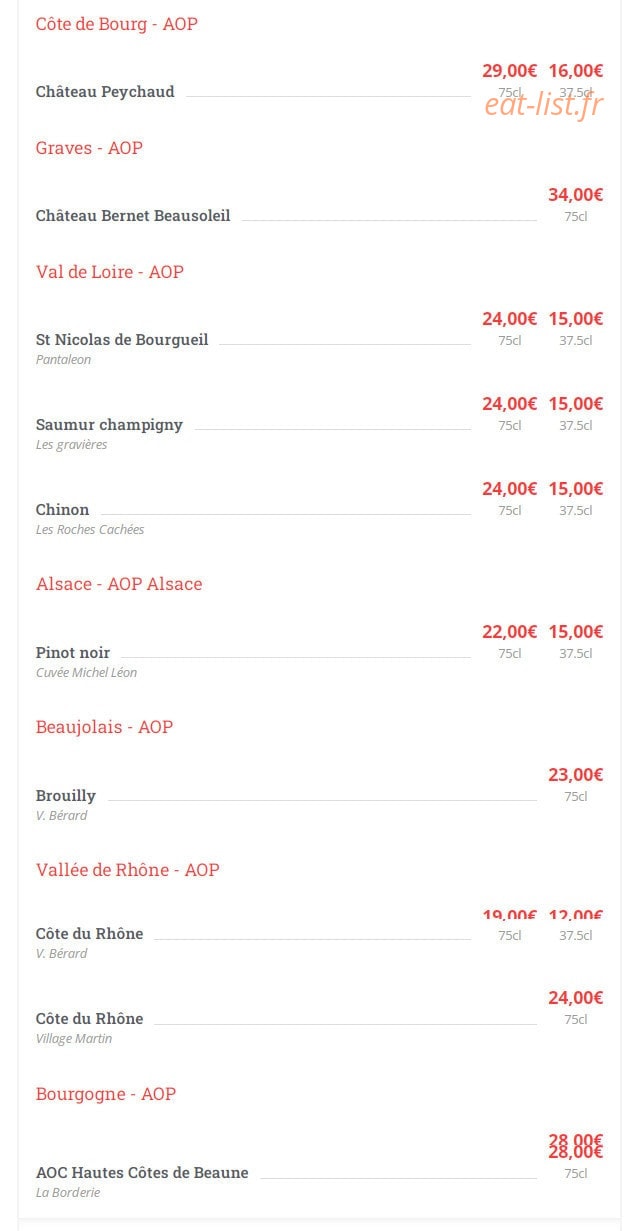Click the Bourgogne - AOP heading
This screenshot has width=631, height=1231.
(x=106, y=1094)
